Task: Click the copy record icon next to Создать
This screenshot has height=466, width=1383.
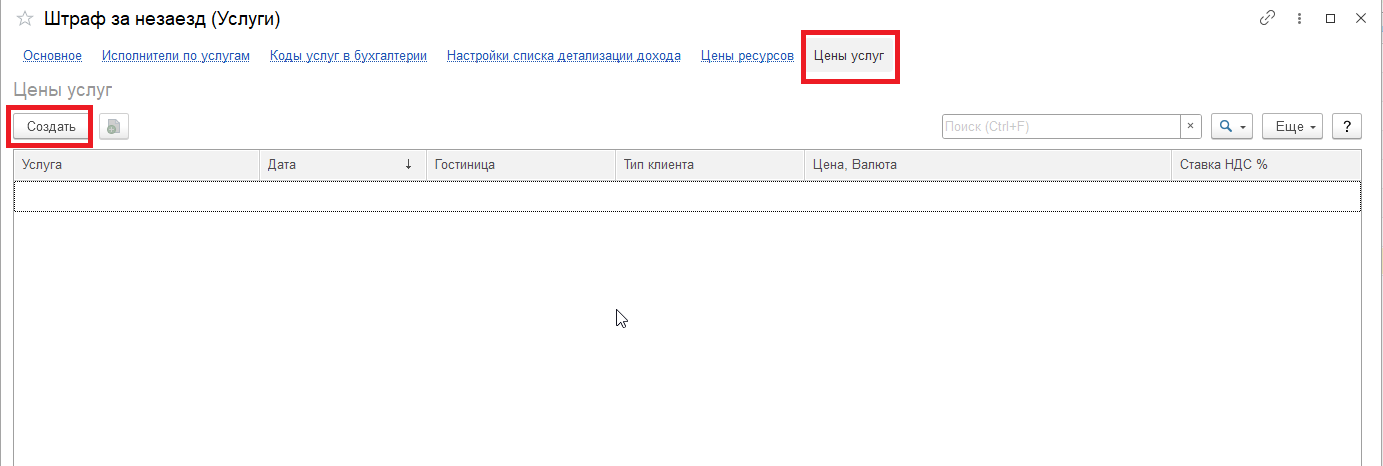Action: [x=114, y=127]
